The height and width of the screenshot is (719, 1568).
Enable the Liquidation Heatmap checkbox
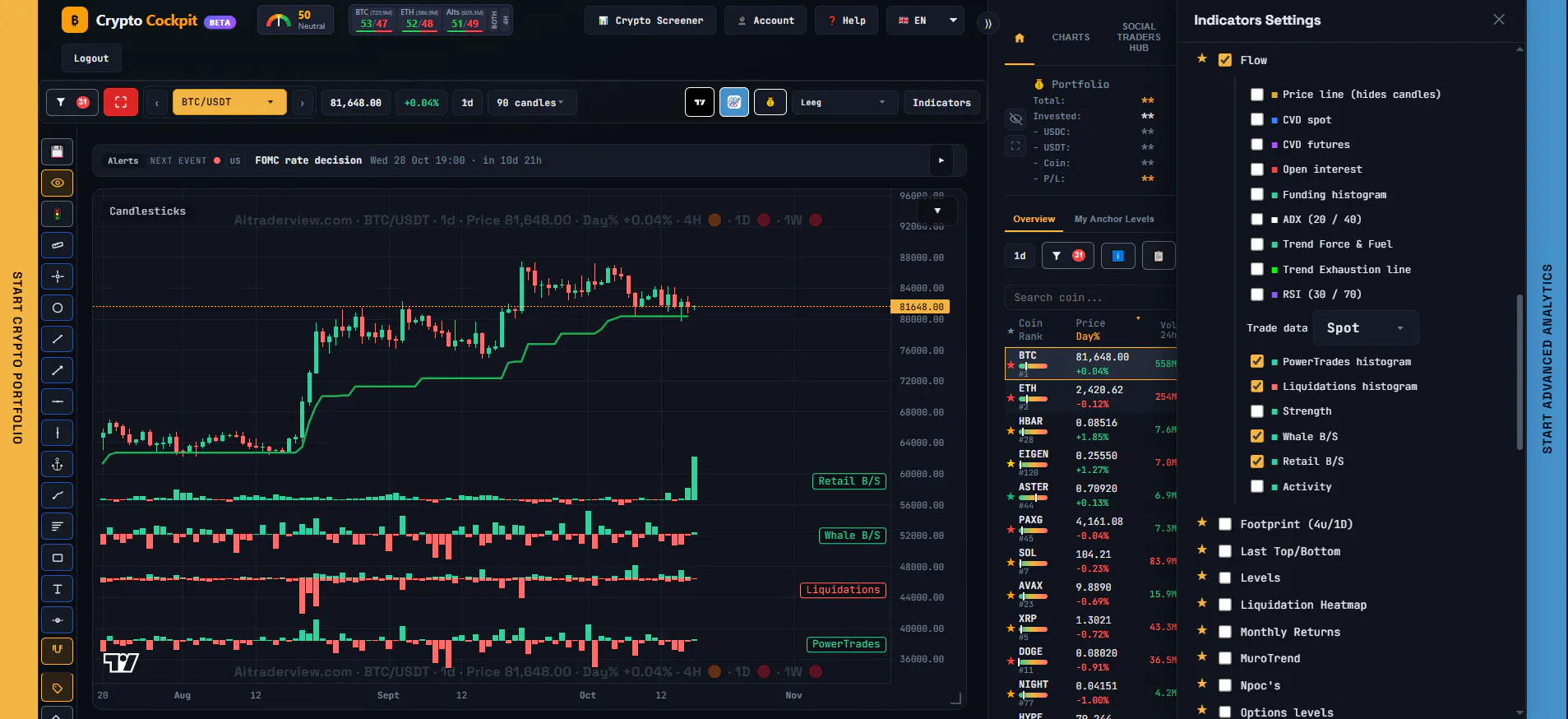(x=1225, y=605)
